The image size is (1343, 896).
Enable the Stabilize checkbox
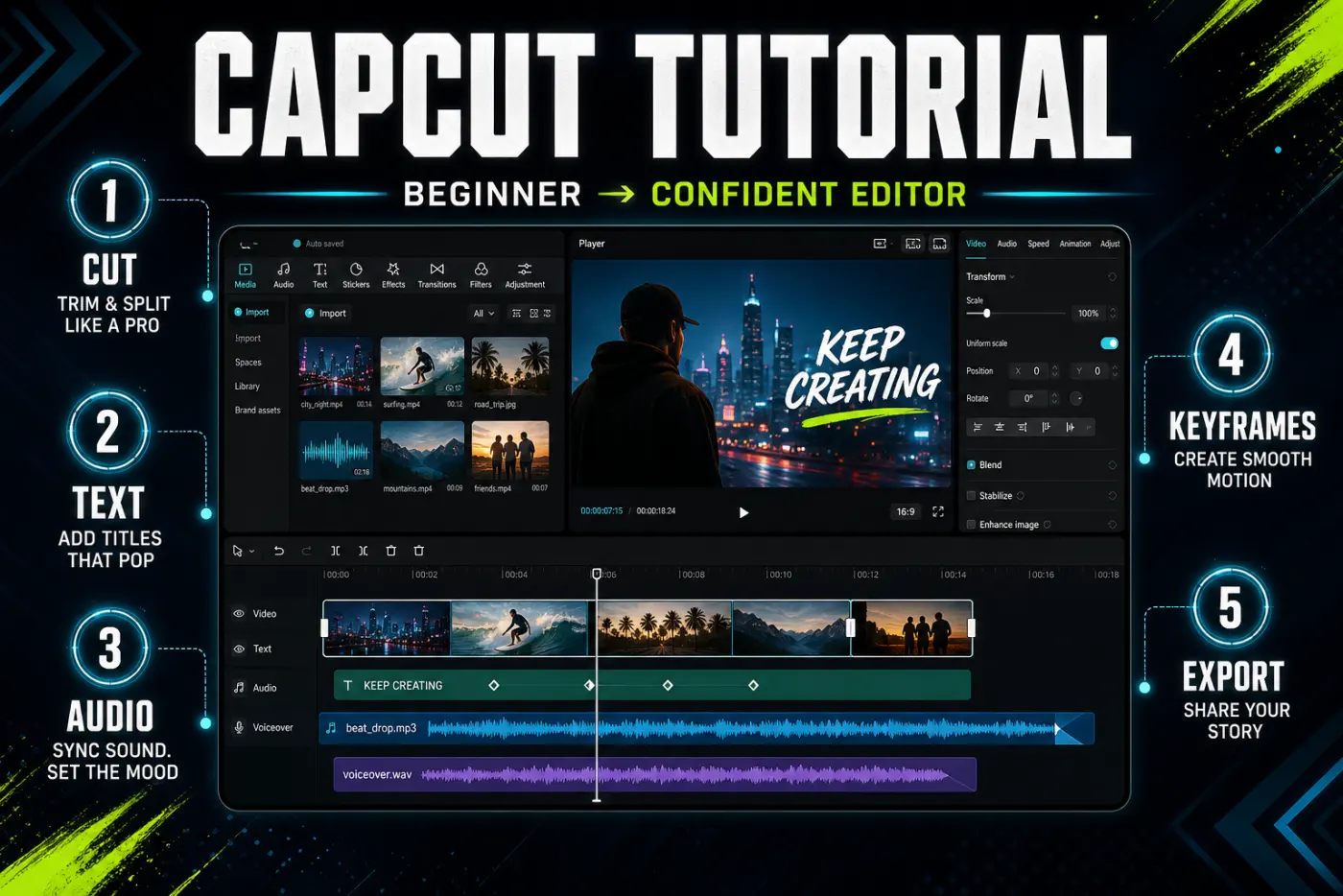(971, 496)
